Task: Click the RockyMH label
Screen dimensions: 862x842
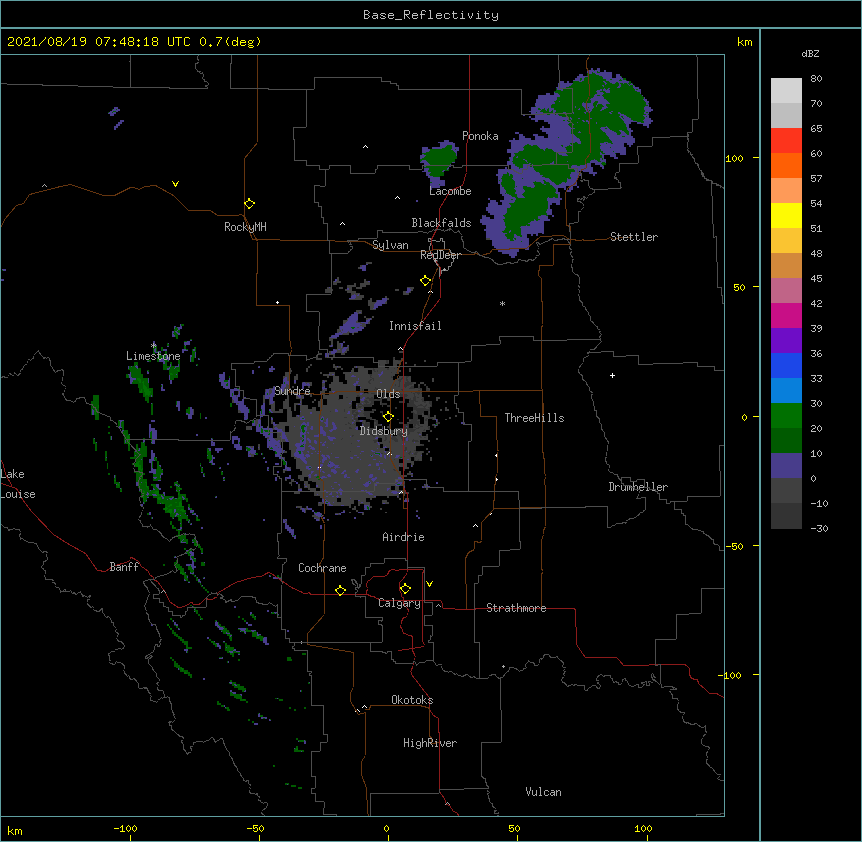Action: 245,227
